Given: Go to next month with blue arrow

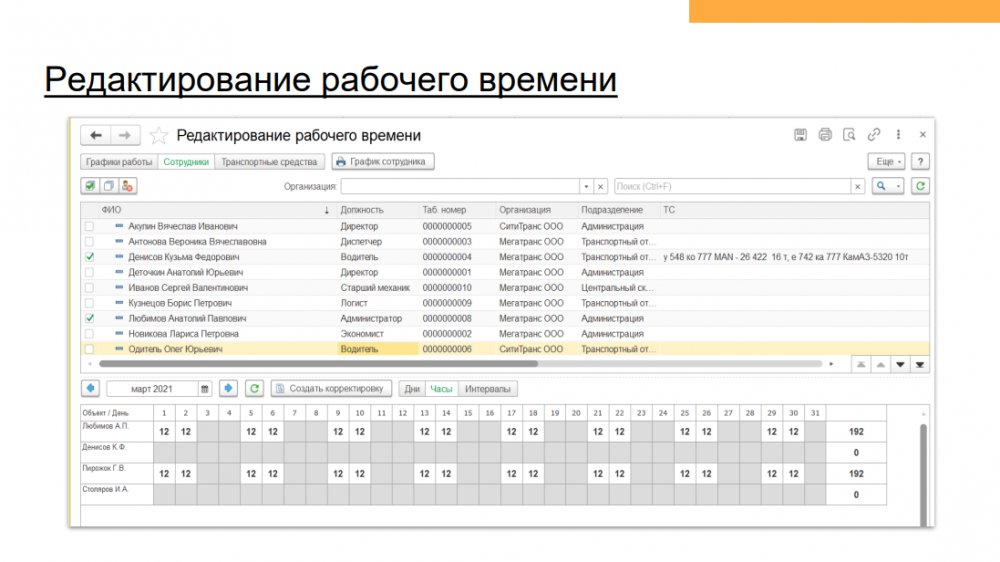Looking at the screenshot, I should pos(228,389).
